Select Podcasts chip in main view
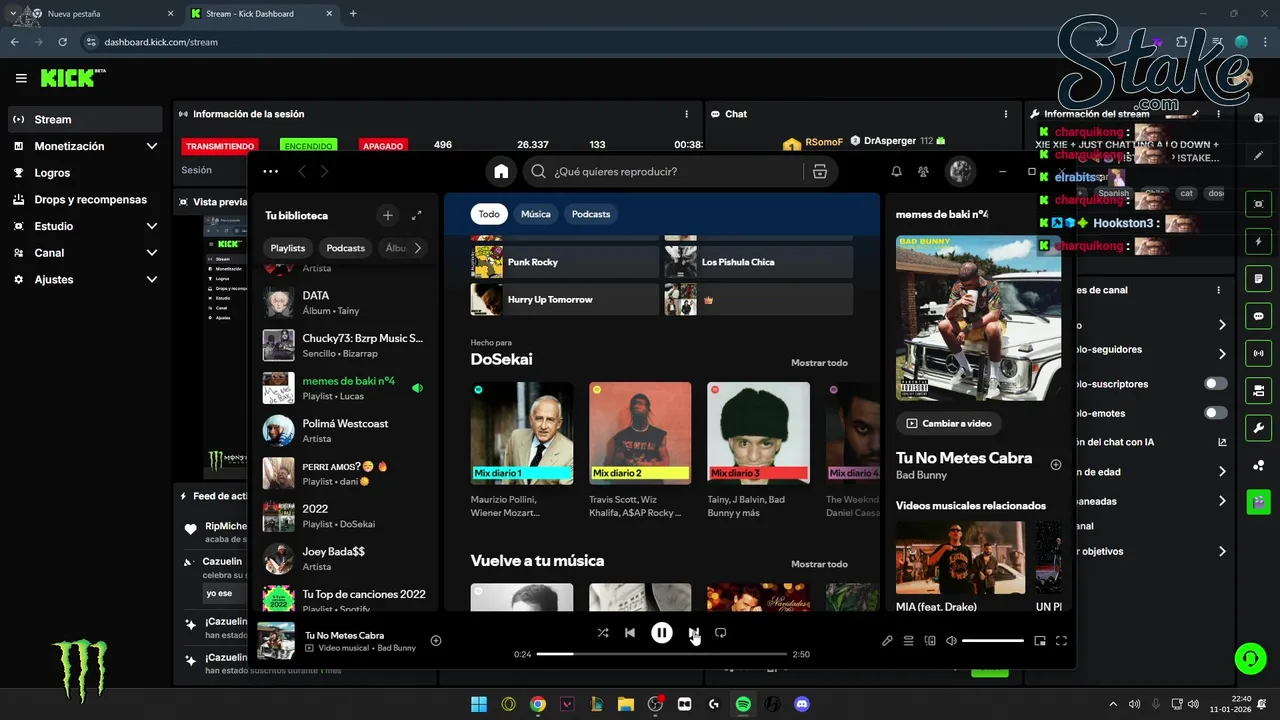 (x=591, y=214)
